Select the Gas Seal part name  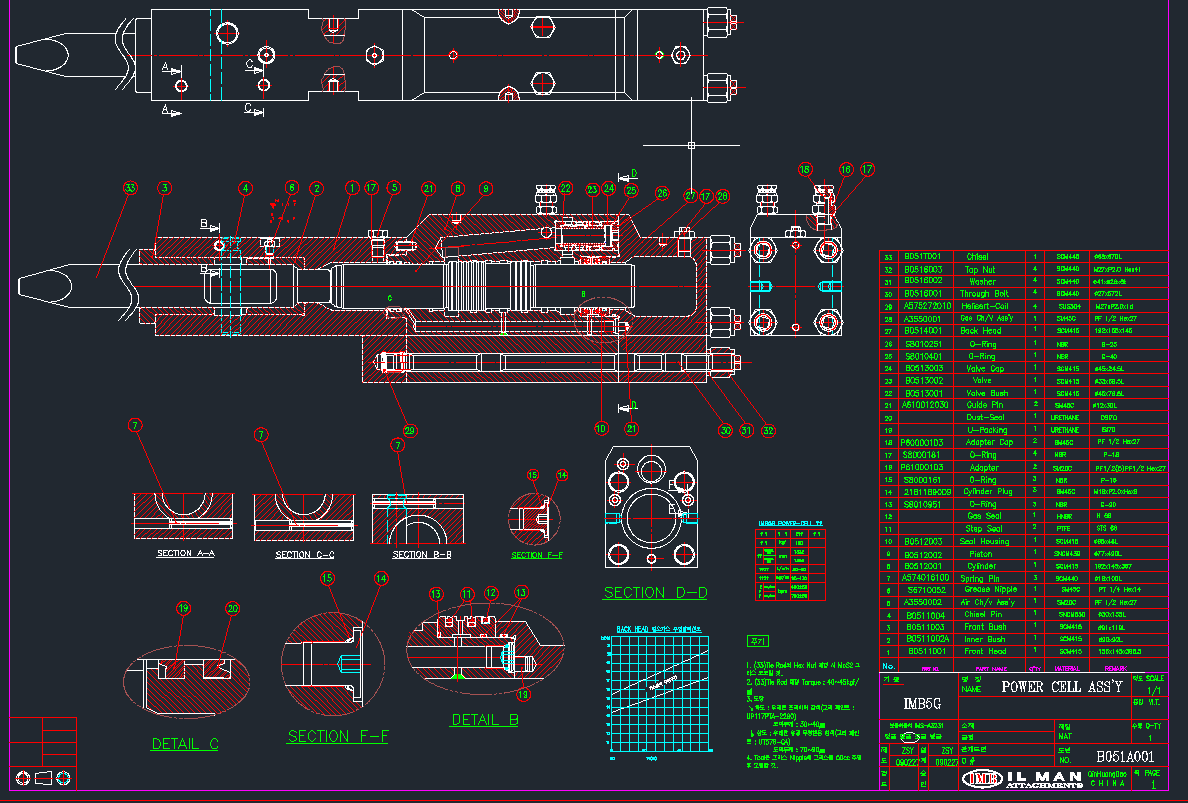coord(983,517)
